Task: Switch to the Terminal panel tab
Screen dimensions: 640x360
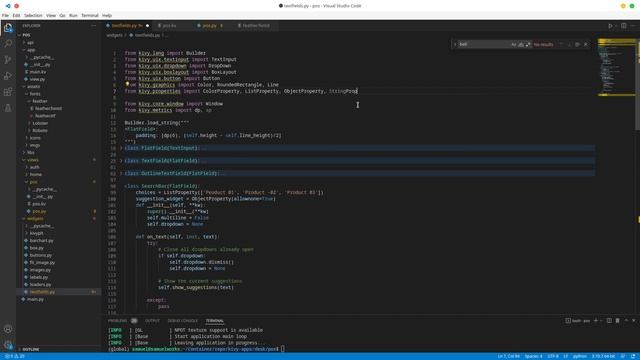Action: [215, 321]
